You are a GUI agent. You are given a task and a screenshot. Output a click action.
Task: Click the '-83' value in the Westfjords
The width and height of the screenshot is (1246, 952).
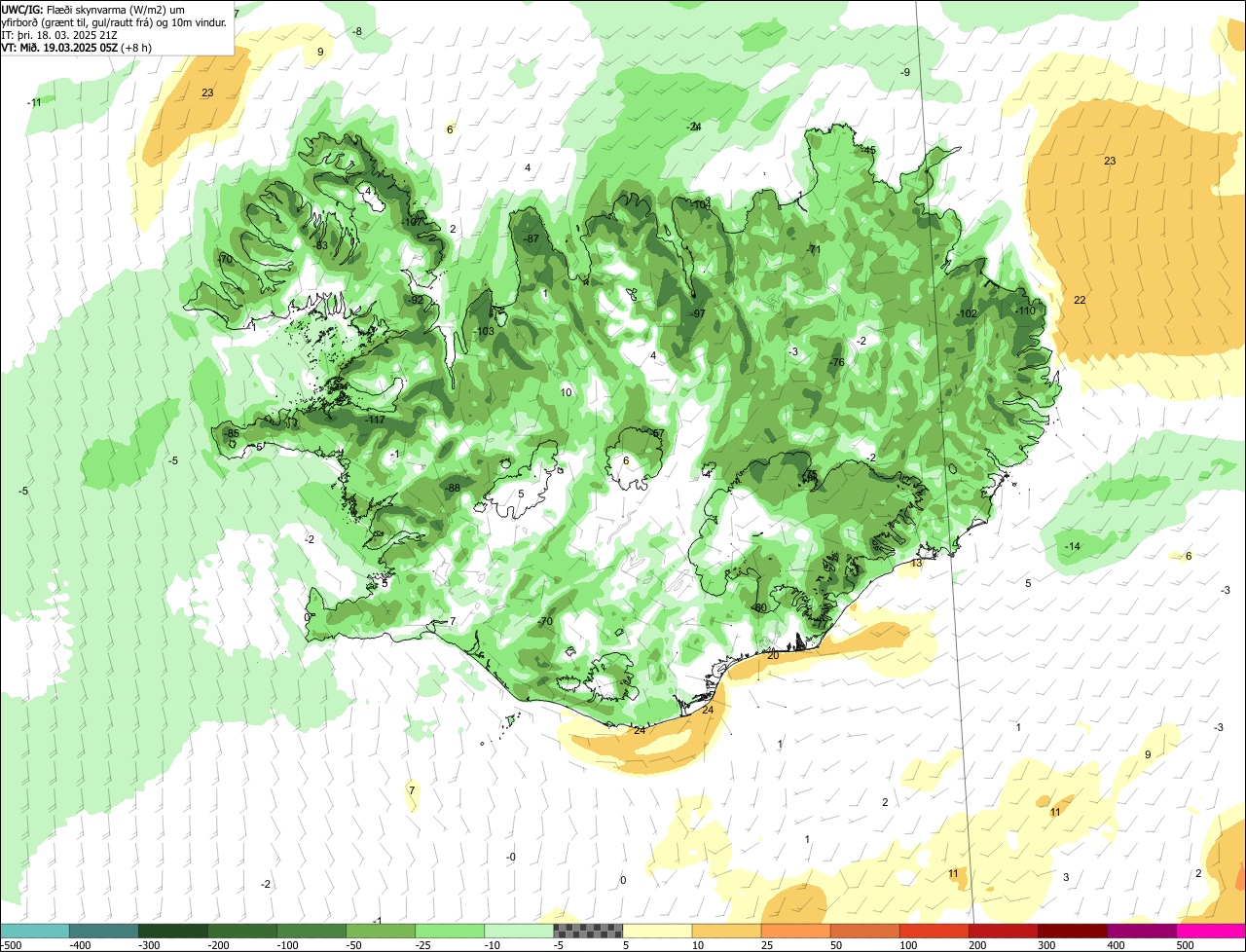tap(320, 245)
